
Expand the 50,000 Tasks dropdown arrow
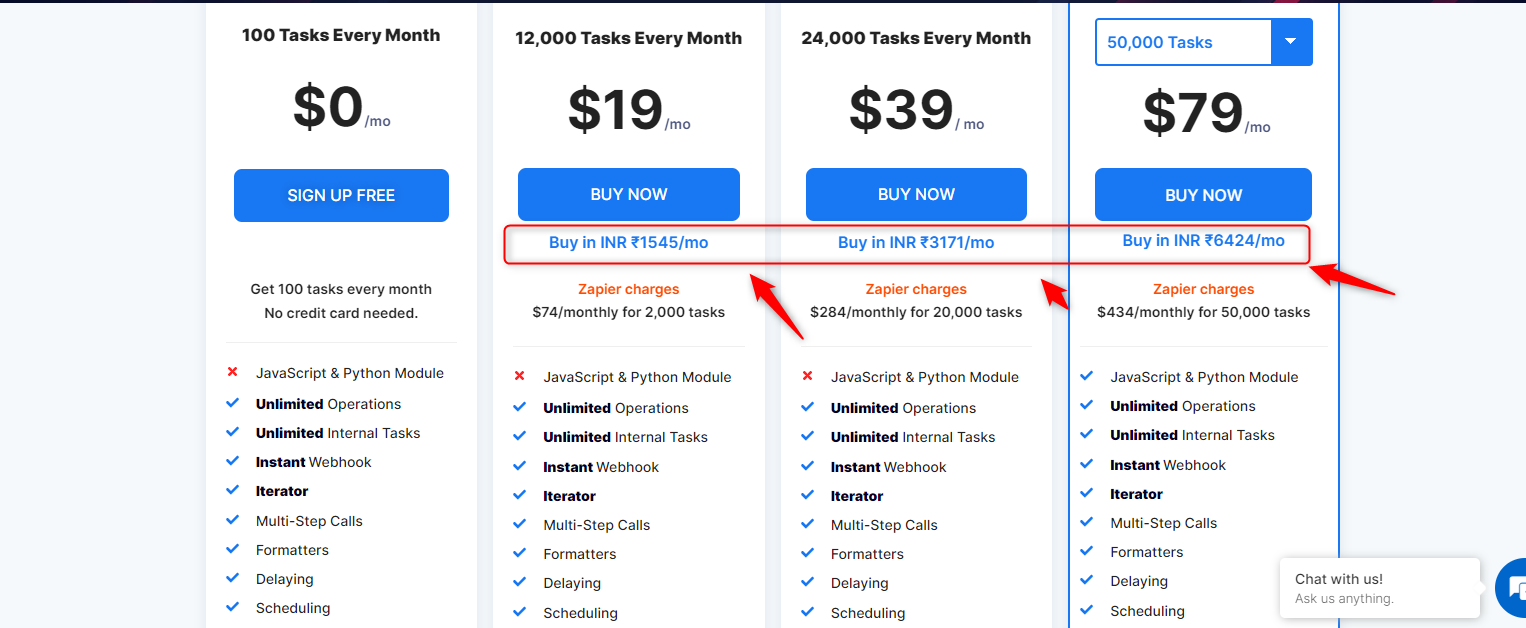(x=1291, y=42)
